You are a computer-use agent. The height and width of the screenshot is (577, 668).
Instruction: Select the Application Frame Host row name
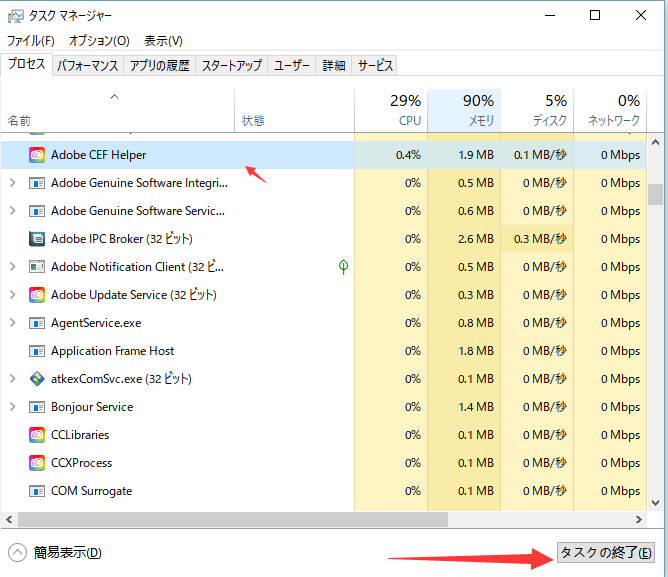coord(112,351)
